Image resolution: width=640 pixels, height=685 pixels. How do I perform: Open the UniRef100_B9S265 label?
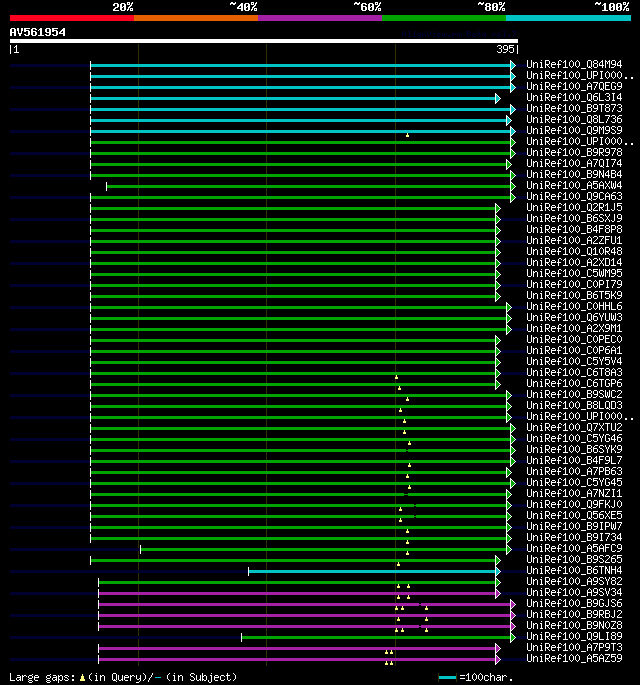coord(574,560)
